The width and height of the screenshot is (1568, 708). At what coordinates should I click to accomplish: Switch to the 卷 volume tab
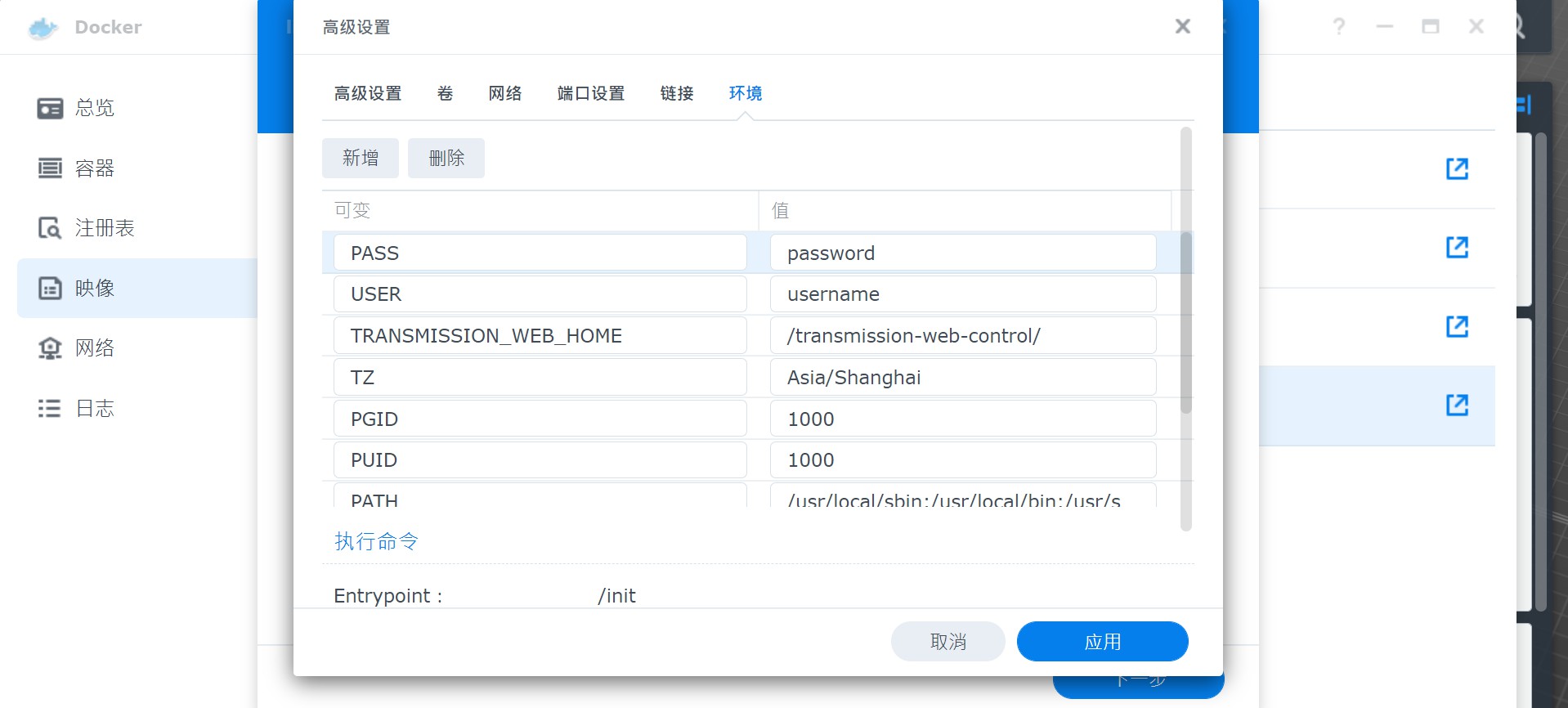446,93
